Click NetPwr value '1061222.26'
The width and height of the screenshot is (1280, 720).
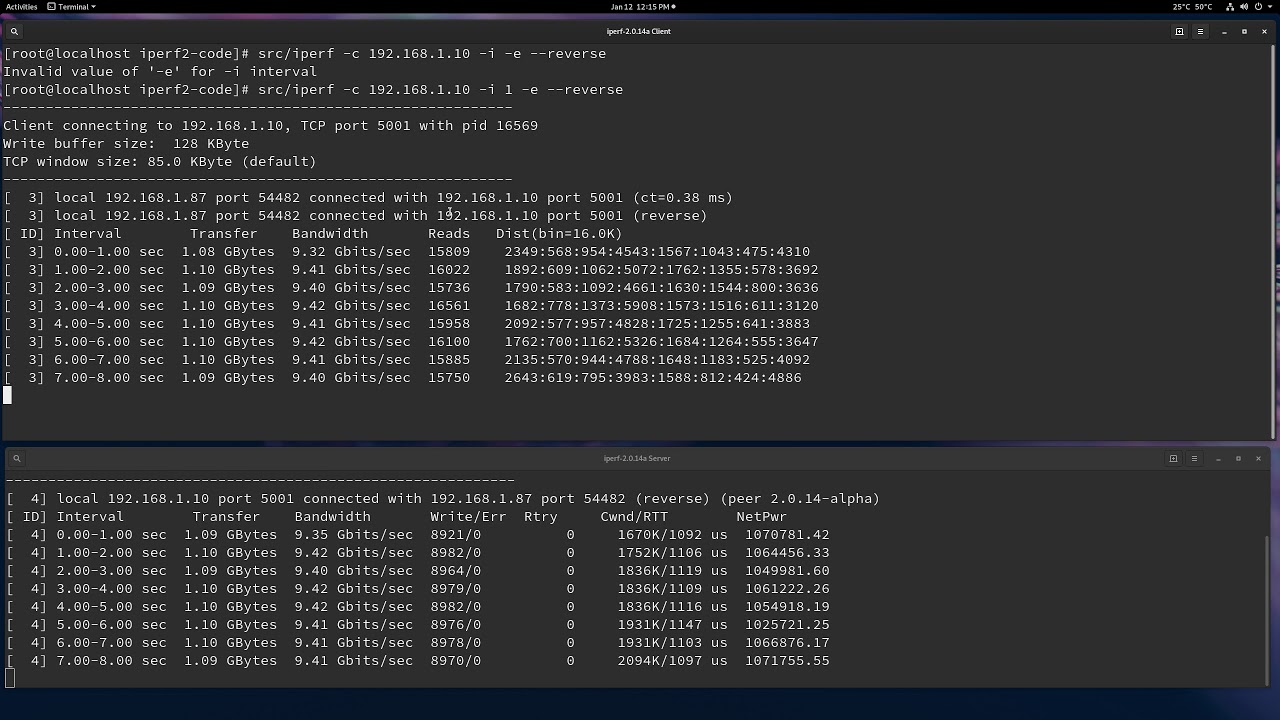(787, 588)
